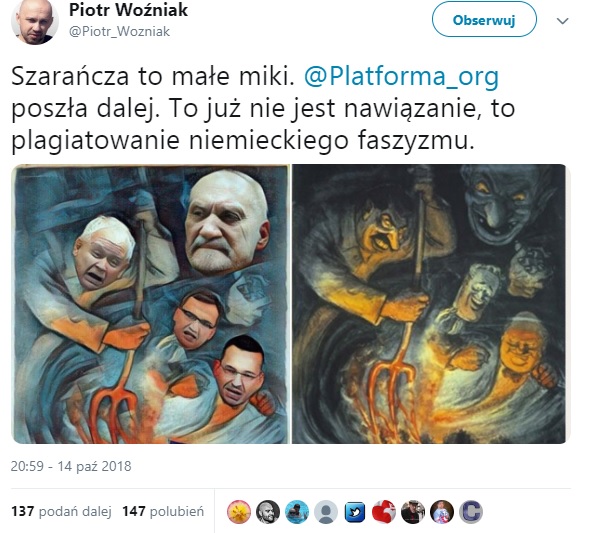Open the Piotr Woźniak display name link
Image resolution: width=610 pixels, height=533 pixels.
click(128, 10)
